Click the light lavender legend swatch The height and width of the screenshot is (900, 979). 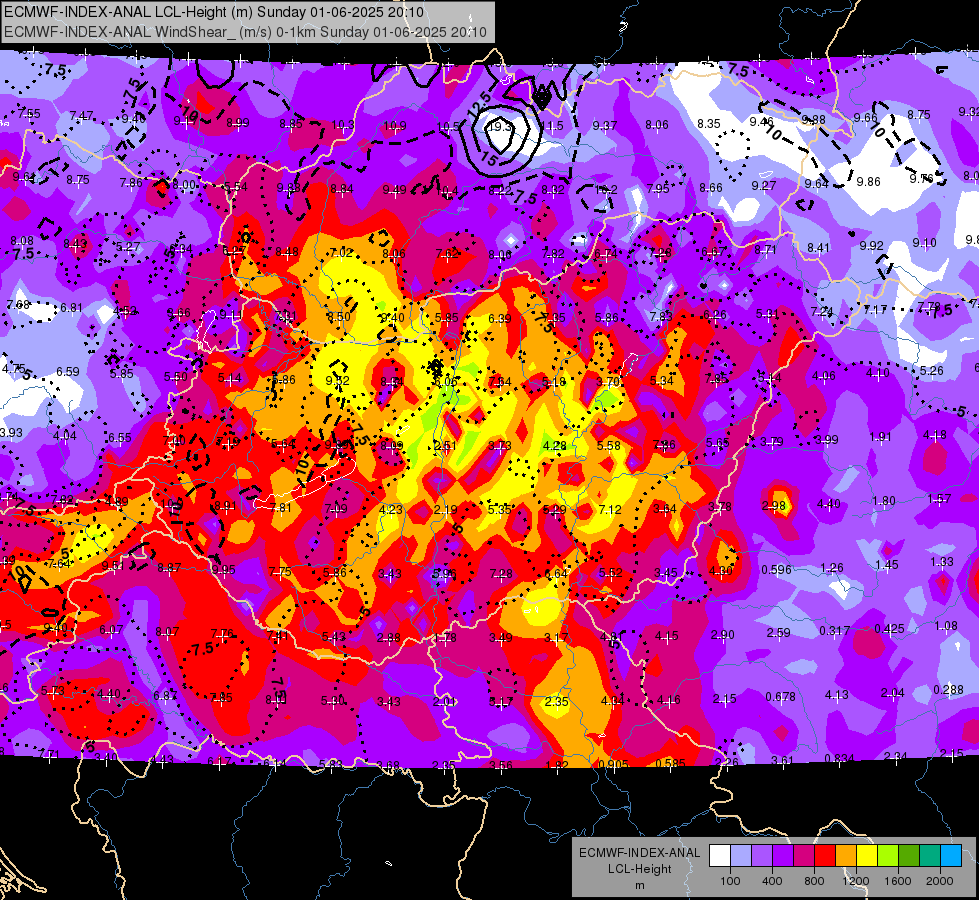[741, 856]
